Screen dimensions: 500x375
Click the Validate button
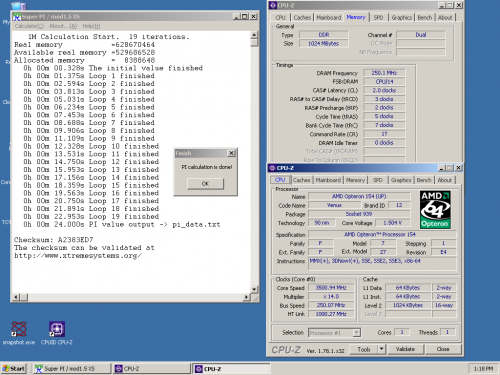click(405, 349)
